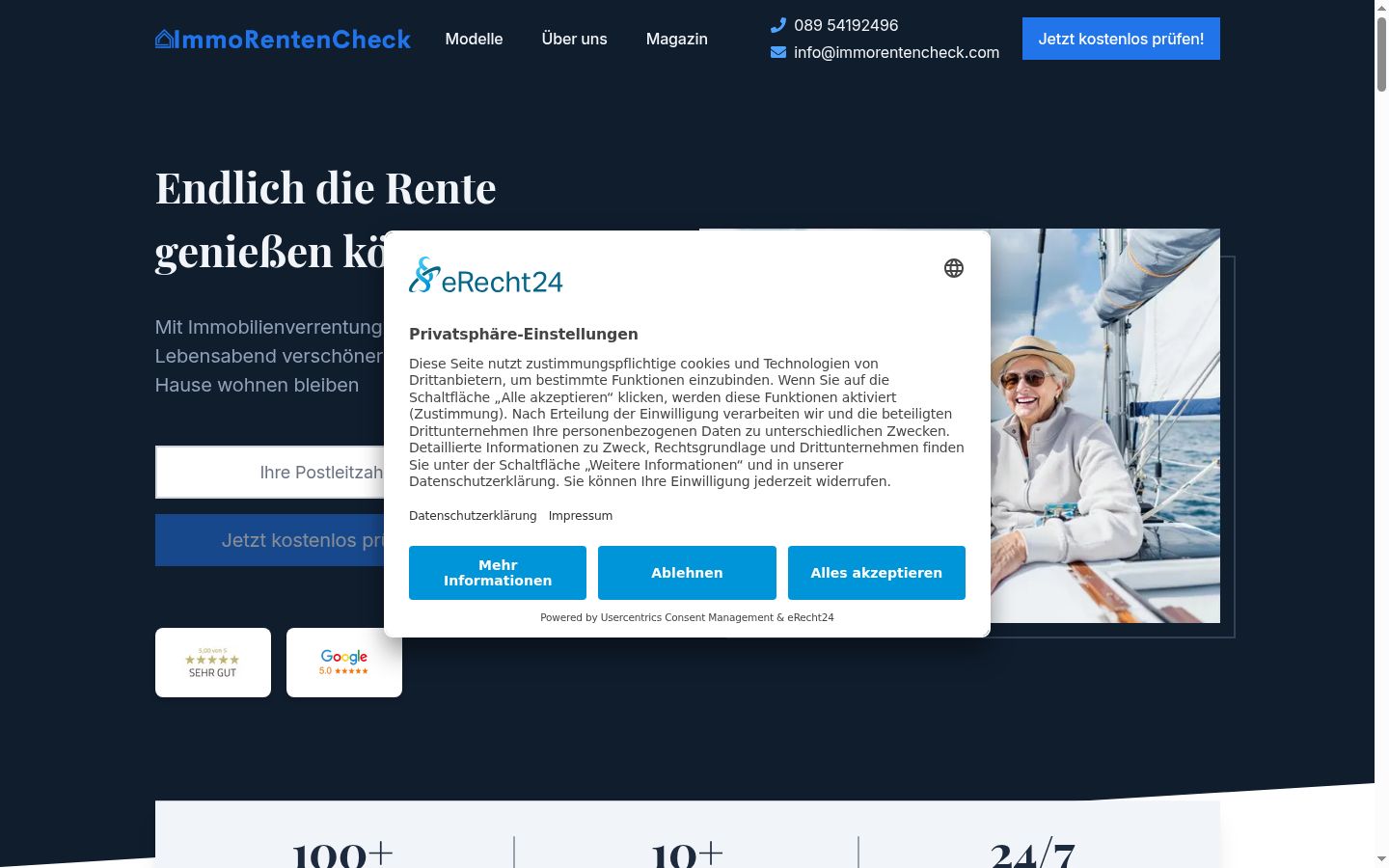
Task: Click Mehr Informationen button
Action: 498,573
